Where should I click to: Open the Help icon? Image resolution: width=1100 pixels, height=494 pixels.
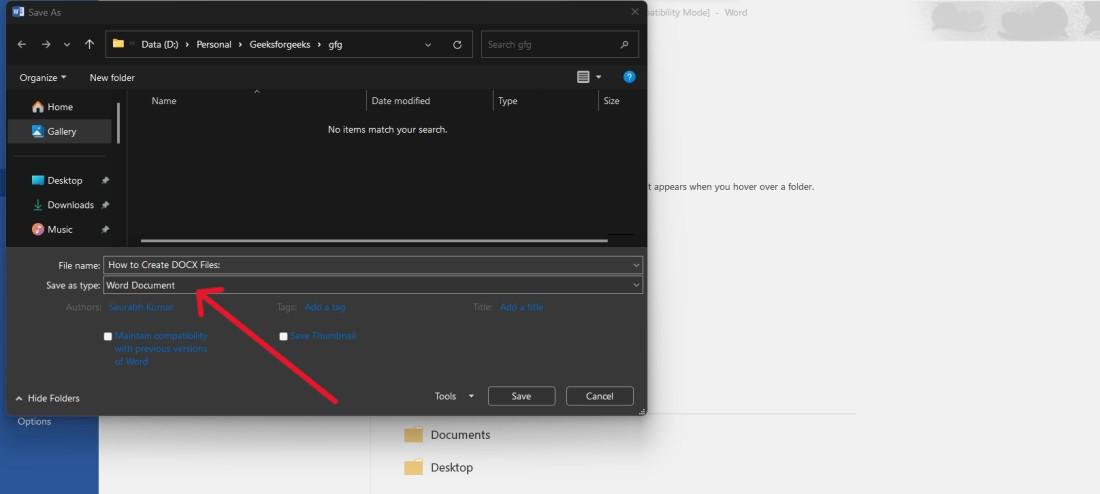[x=629, y=77]
